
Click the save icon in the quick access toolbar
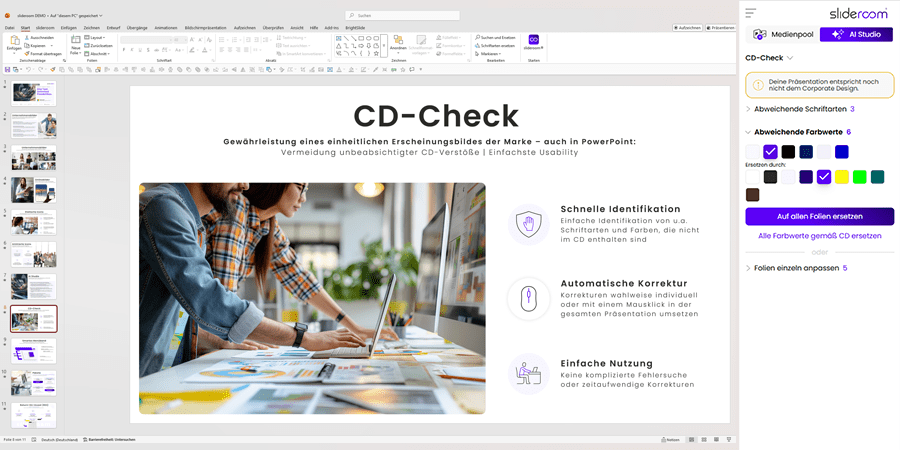pyautogui.click(x=8, y=69)
